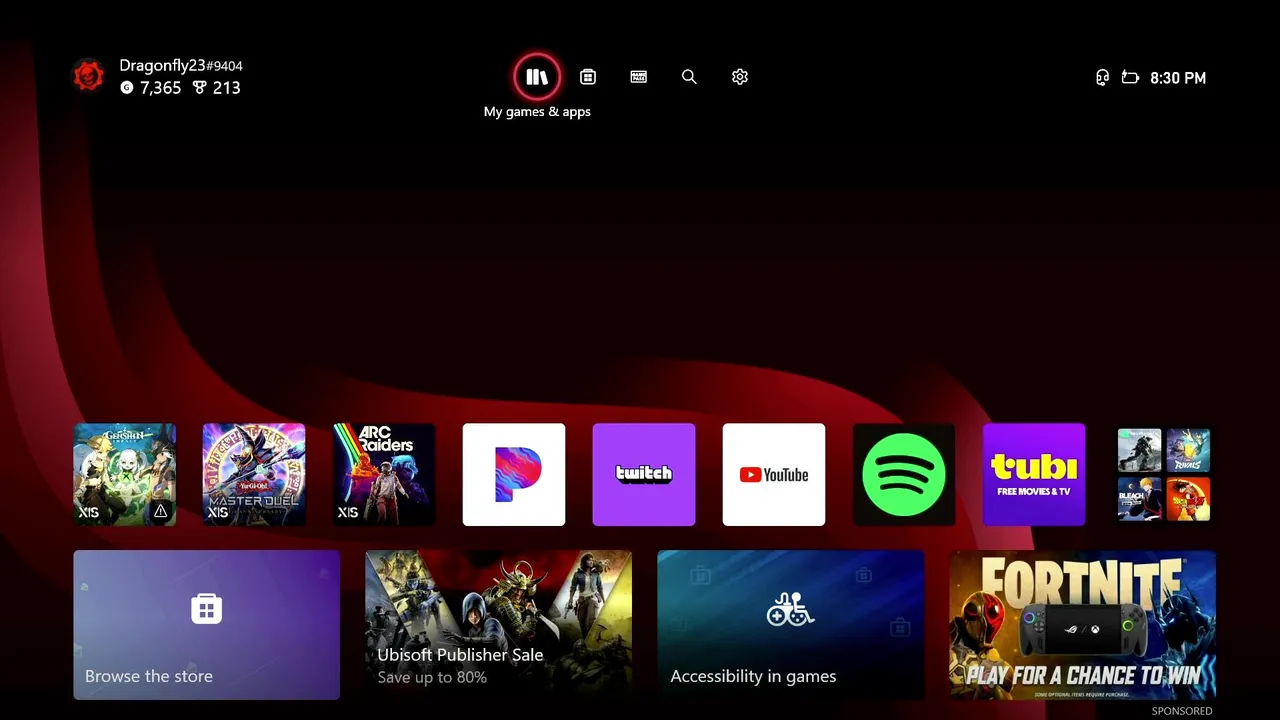Image resolution: width=1280 pixels, height=720 pixels.
Task: Launch the Genshin Impact game tile
Action: coord(124,475)
